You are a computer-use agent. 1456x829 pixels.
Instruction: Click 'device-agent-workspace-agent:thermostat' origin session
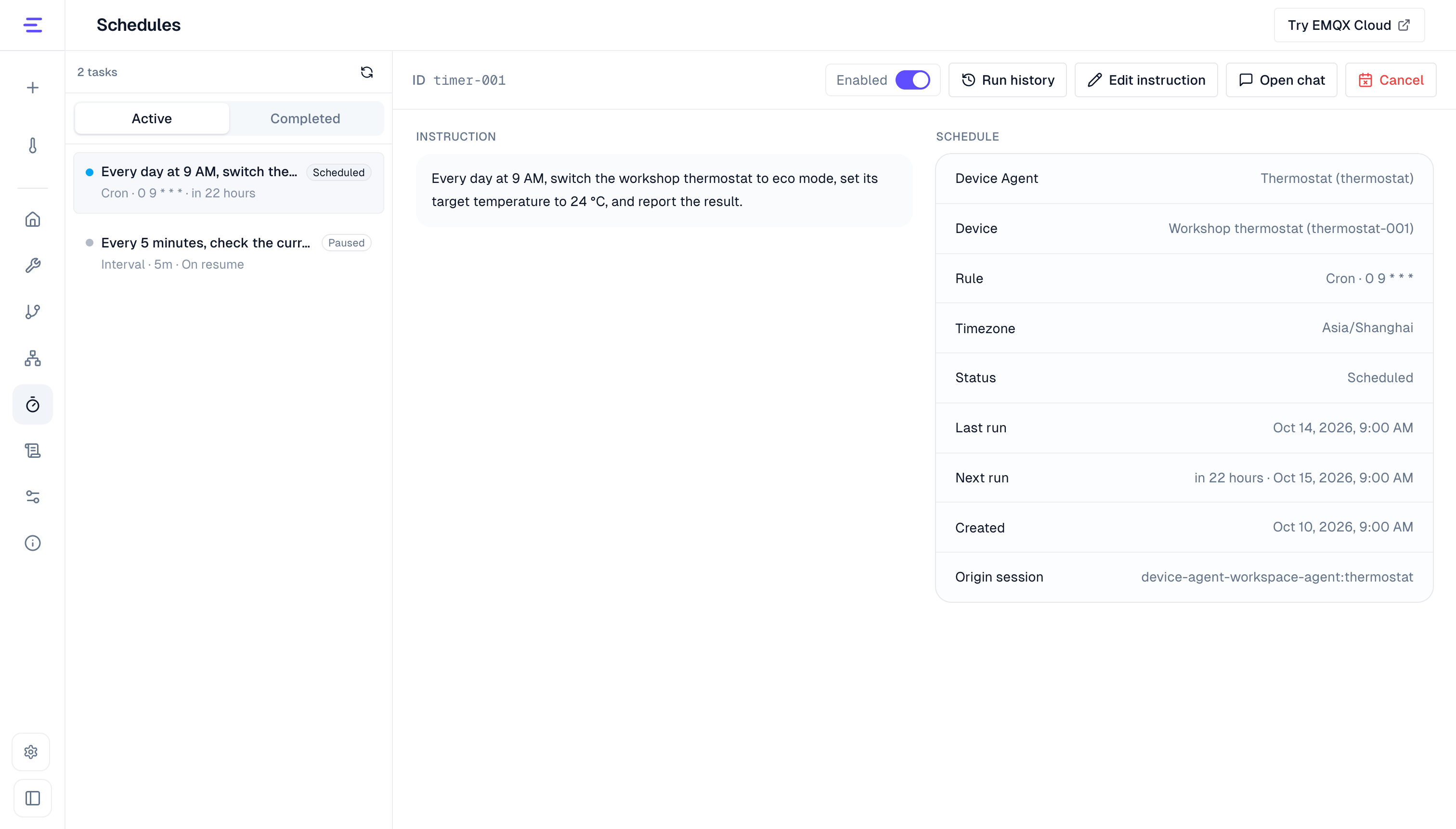(x=1276, y=577)
